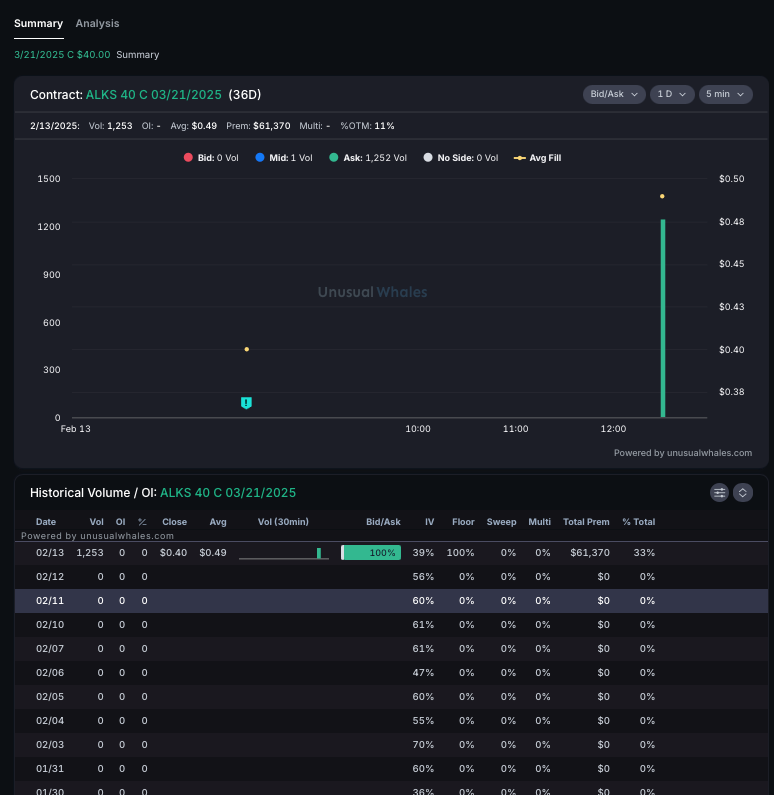
Task: Click the tall green Ask volume bar
Action: point(663,318)
